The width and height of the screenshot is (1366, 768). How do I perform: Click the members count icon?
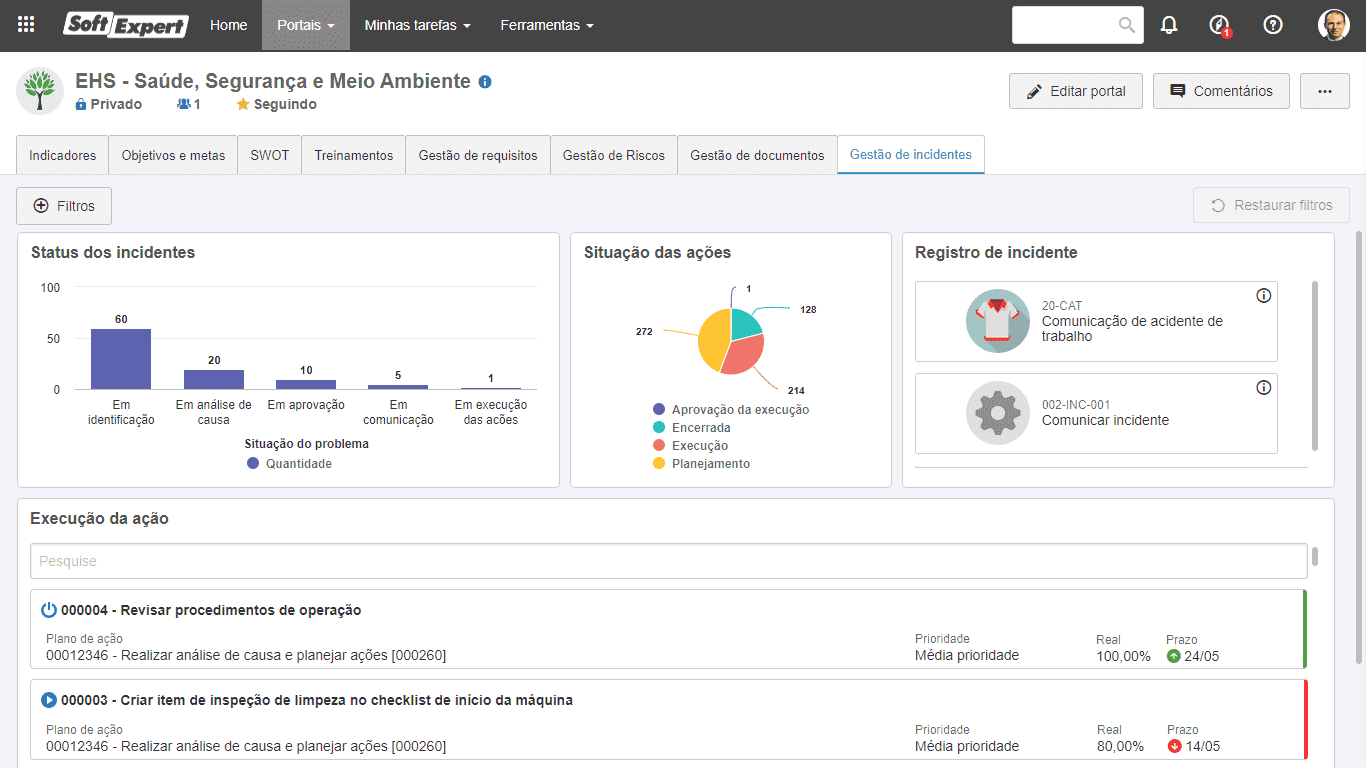pos(183,104)
